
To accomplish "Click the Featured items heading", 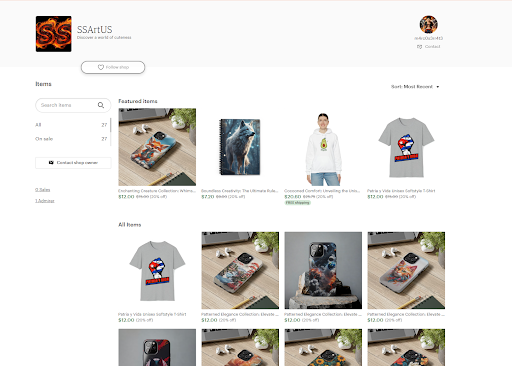I will [138, 101].
